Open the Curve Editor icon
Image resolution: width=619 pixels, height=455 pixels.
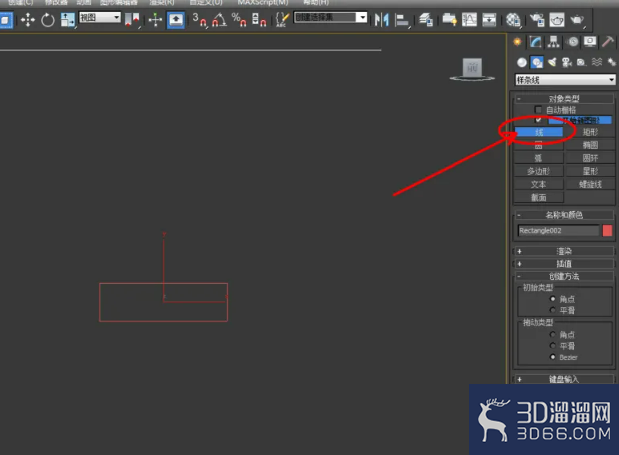469,20
